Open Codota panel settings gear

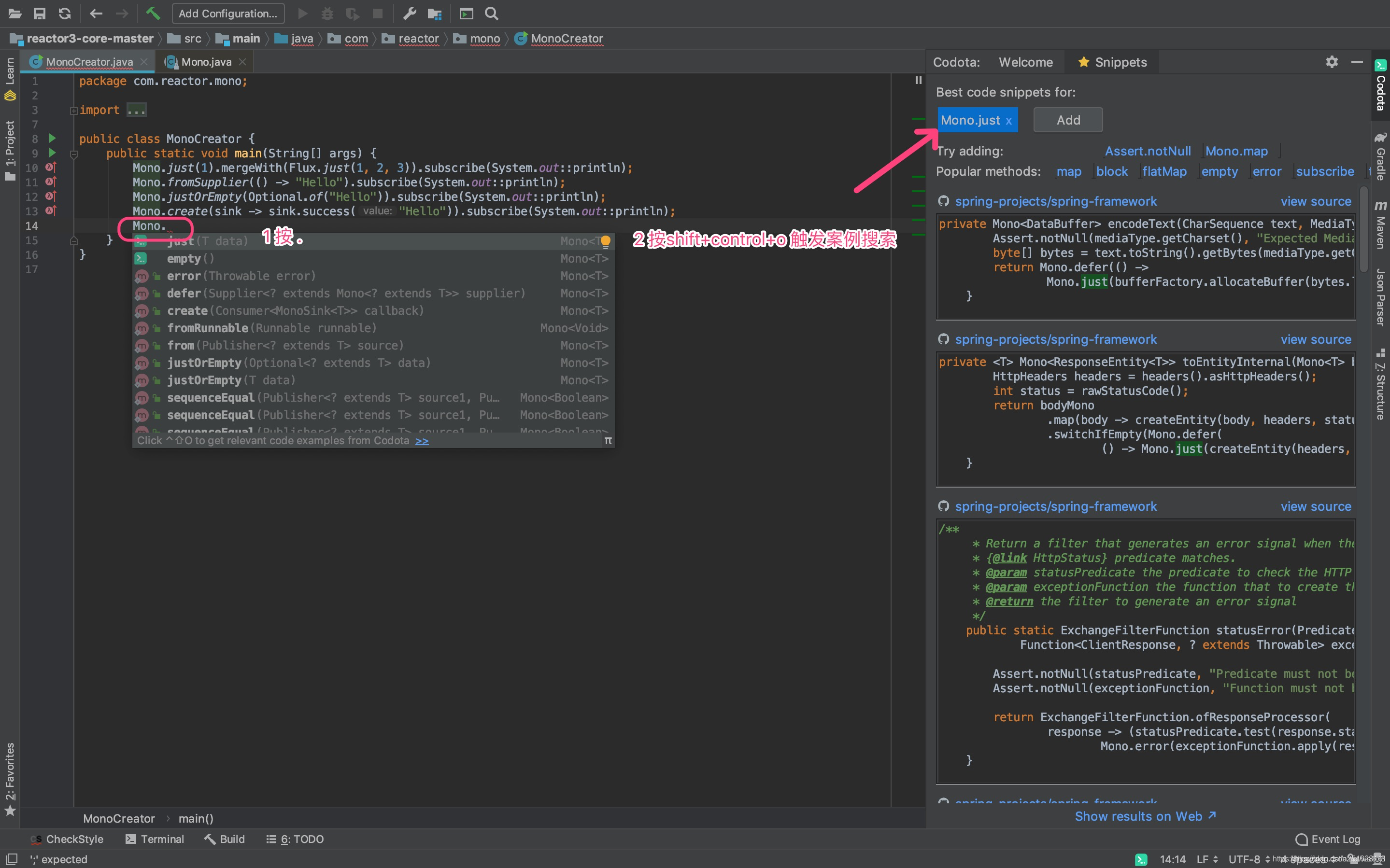coord(1332,62)
